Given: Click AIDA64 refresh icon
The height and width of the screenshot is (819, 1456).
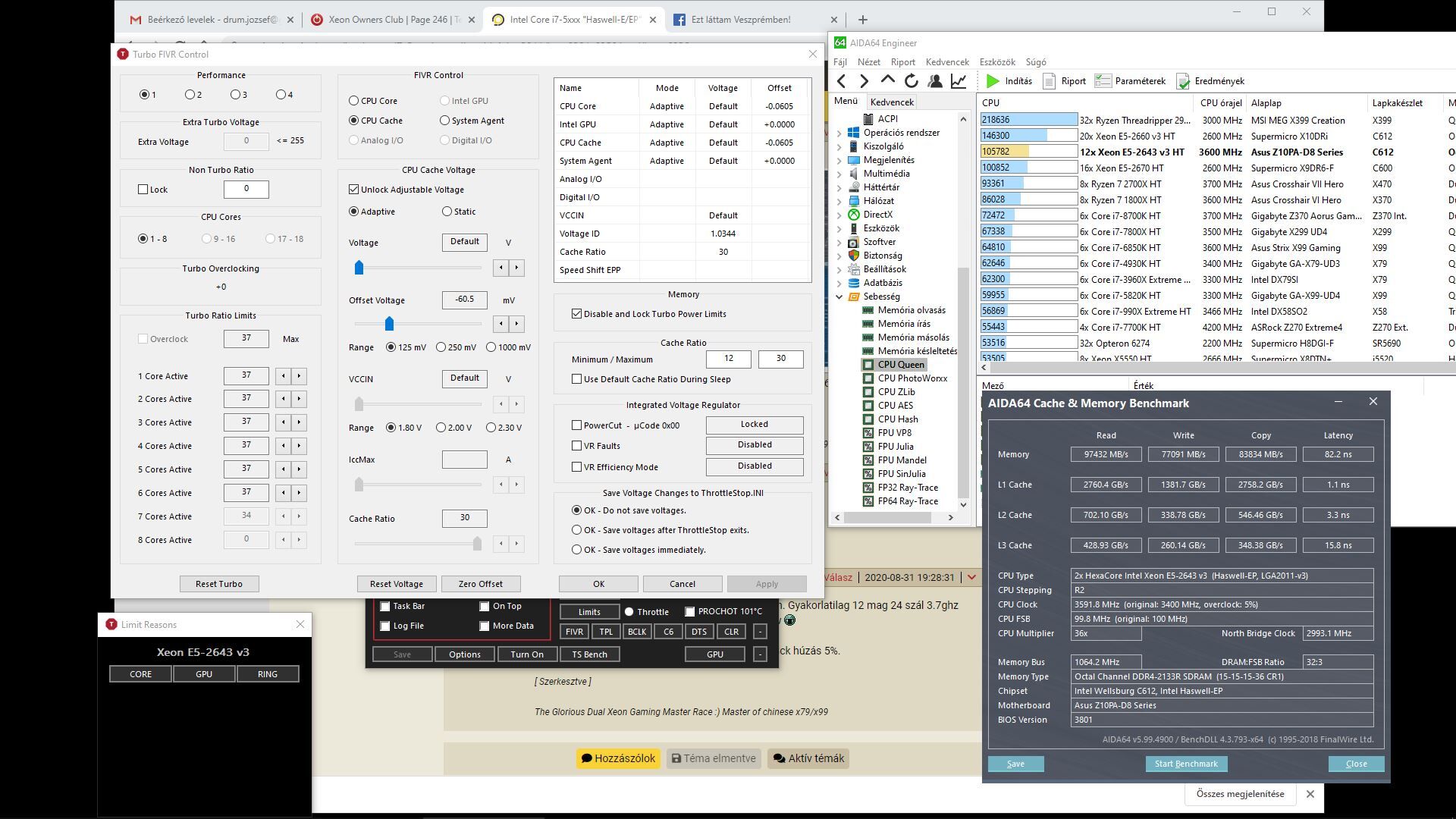Looking at the screenshot, I should [x=912, y=81].
